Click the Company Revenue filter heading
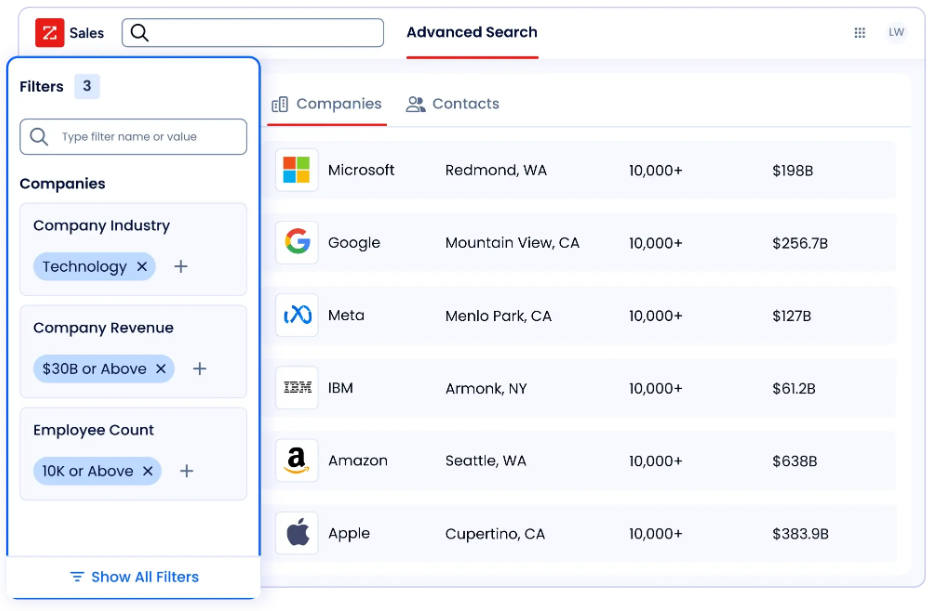 point(103,328)
